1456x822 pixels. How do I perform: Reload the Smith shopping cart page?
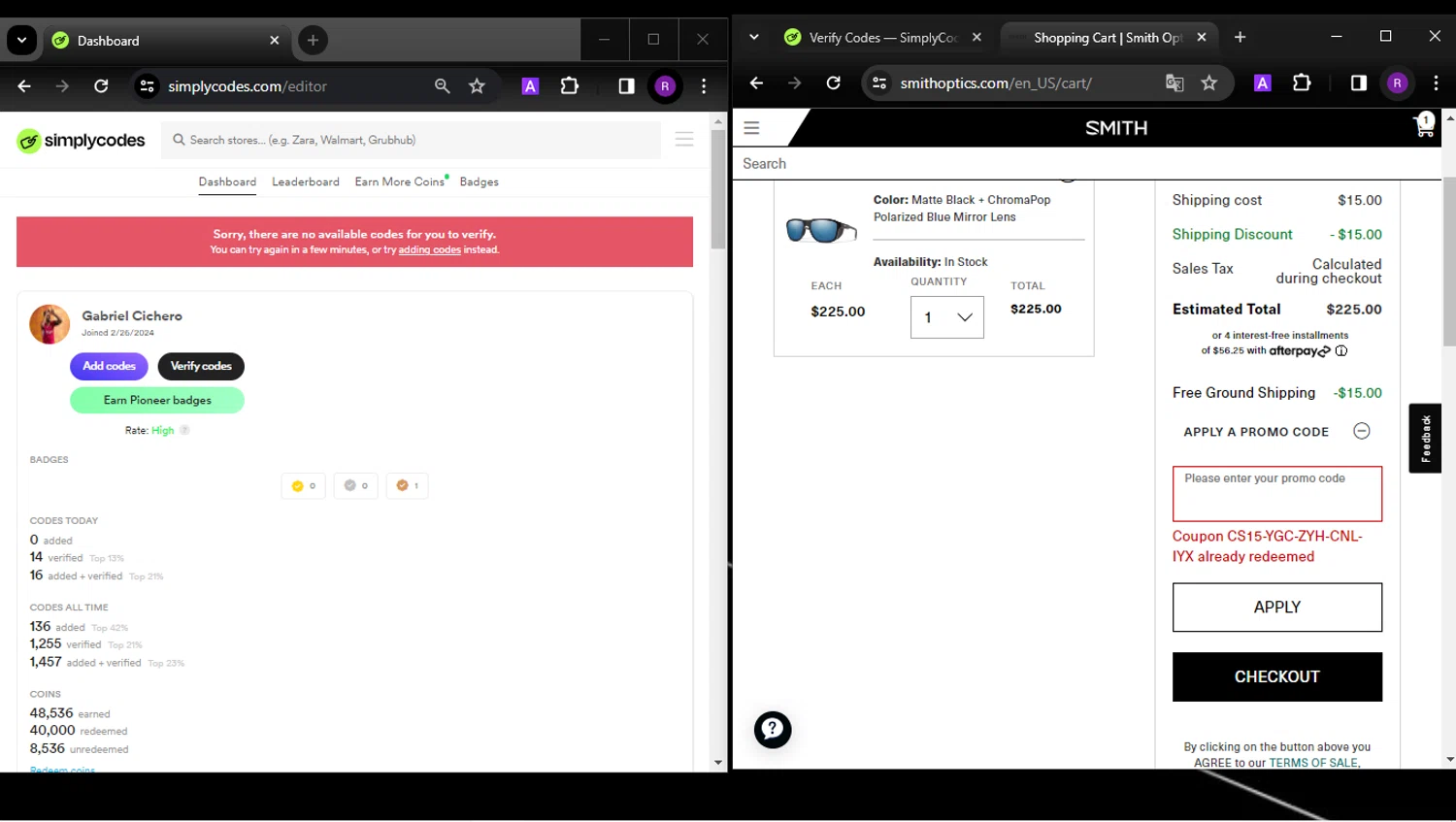click(x=833, y=83)
